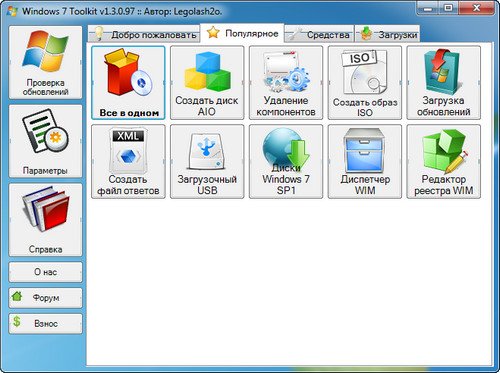Open Удаление компонентов tool
Screen dimensions: 500x373
286,83
